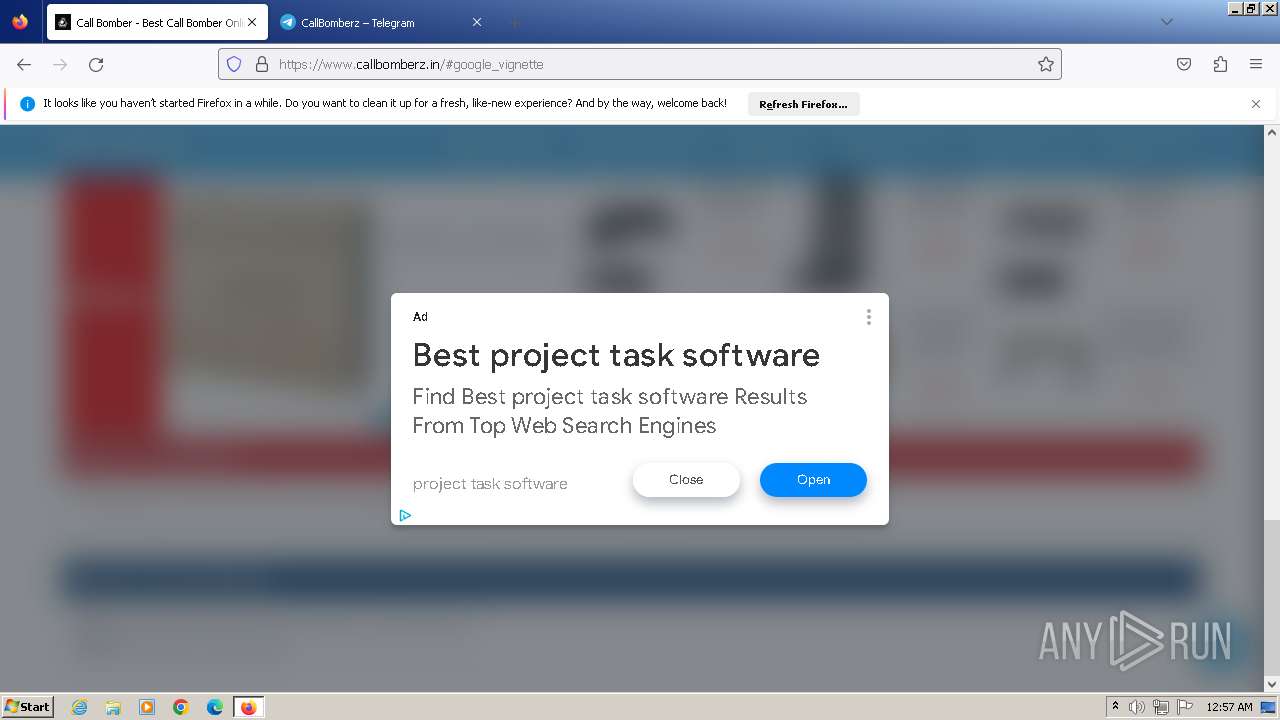Open ad options three-dot menu
The width and height of the screenshot is (1280, 720).
tap(868, 317)
